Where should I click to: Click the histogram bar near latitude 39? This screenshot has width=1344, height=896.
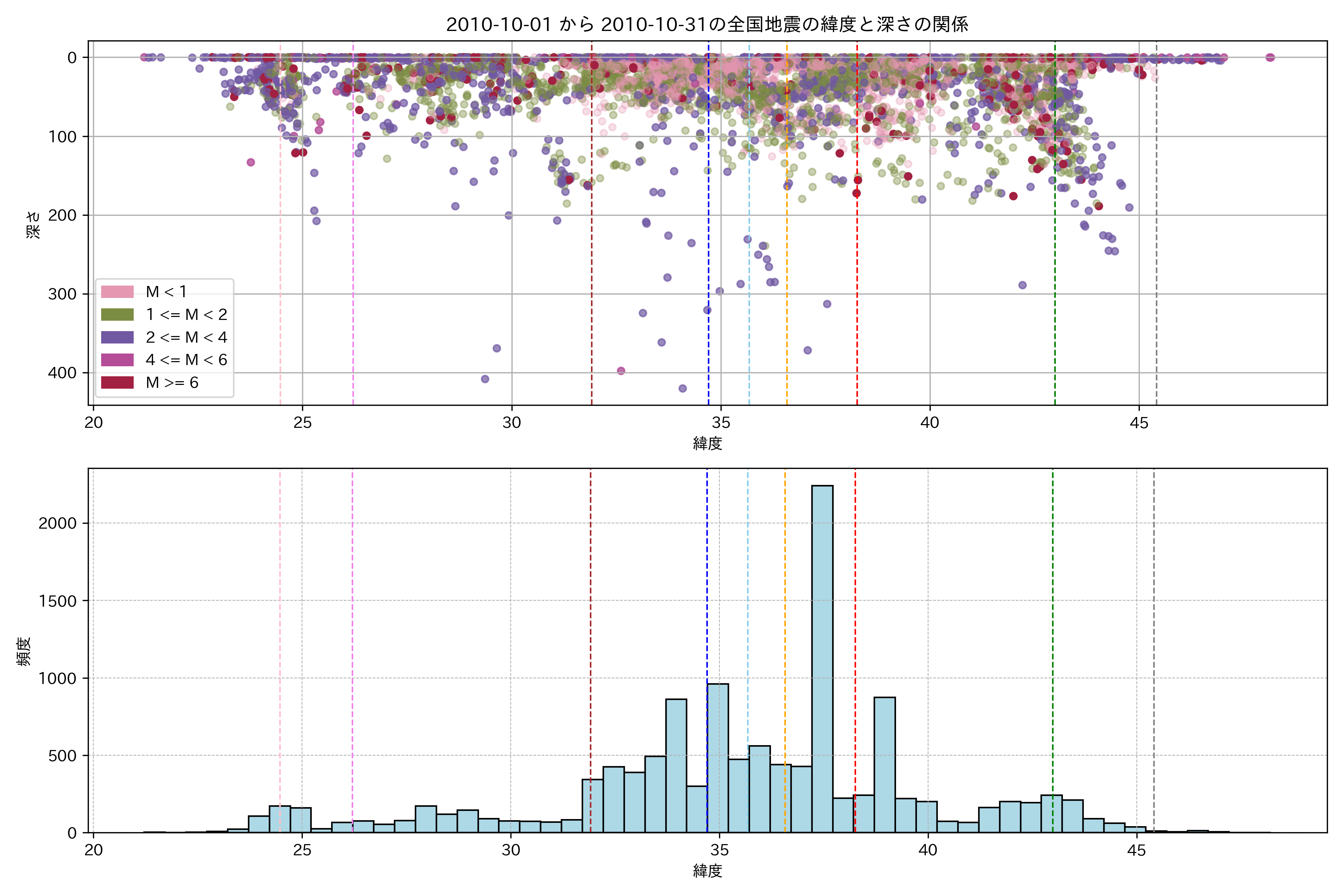coord(884,765)
